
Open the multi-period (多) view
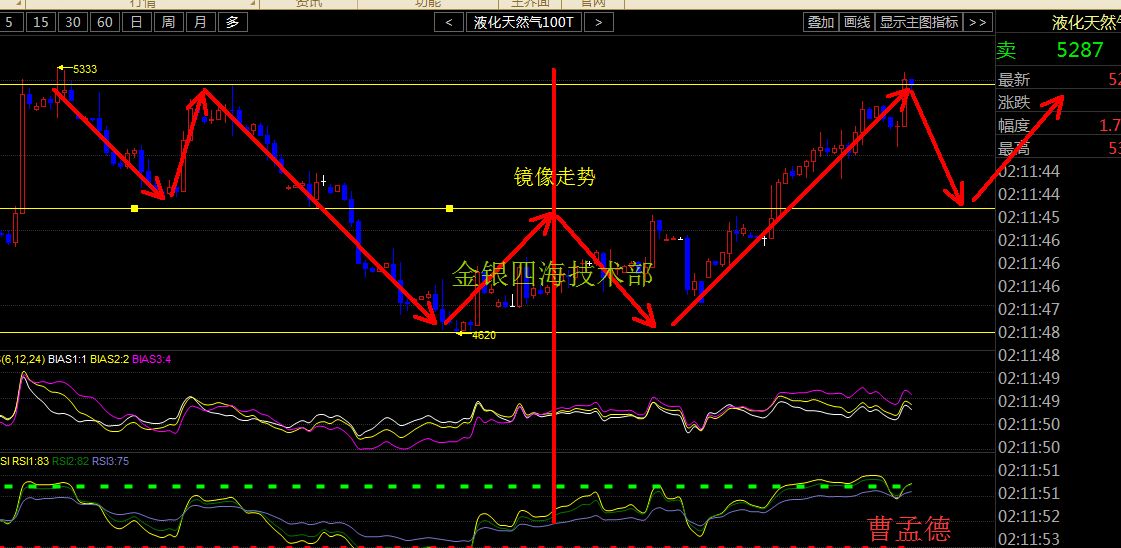click(x=233, y=22)
